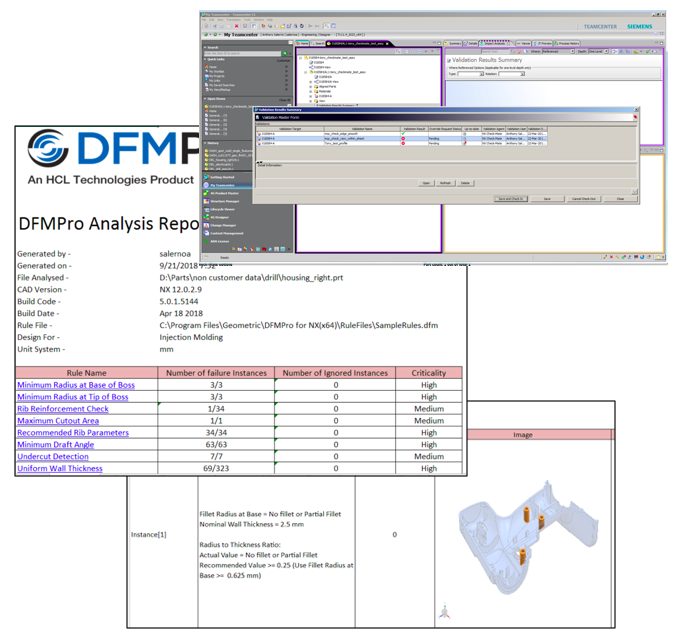Switch to the Viewer tab
The width and height of the screenshot is (674, 637).
pos(524,43)
